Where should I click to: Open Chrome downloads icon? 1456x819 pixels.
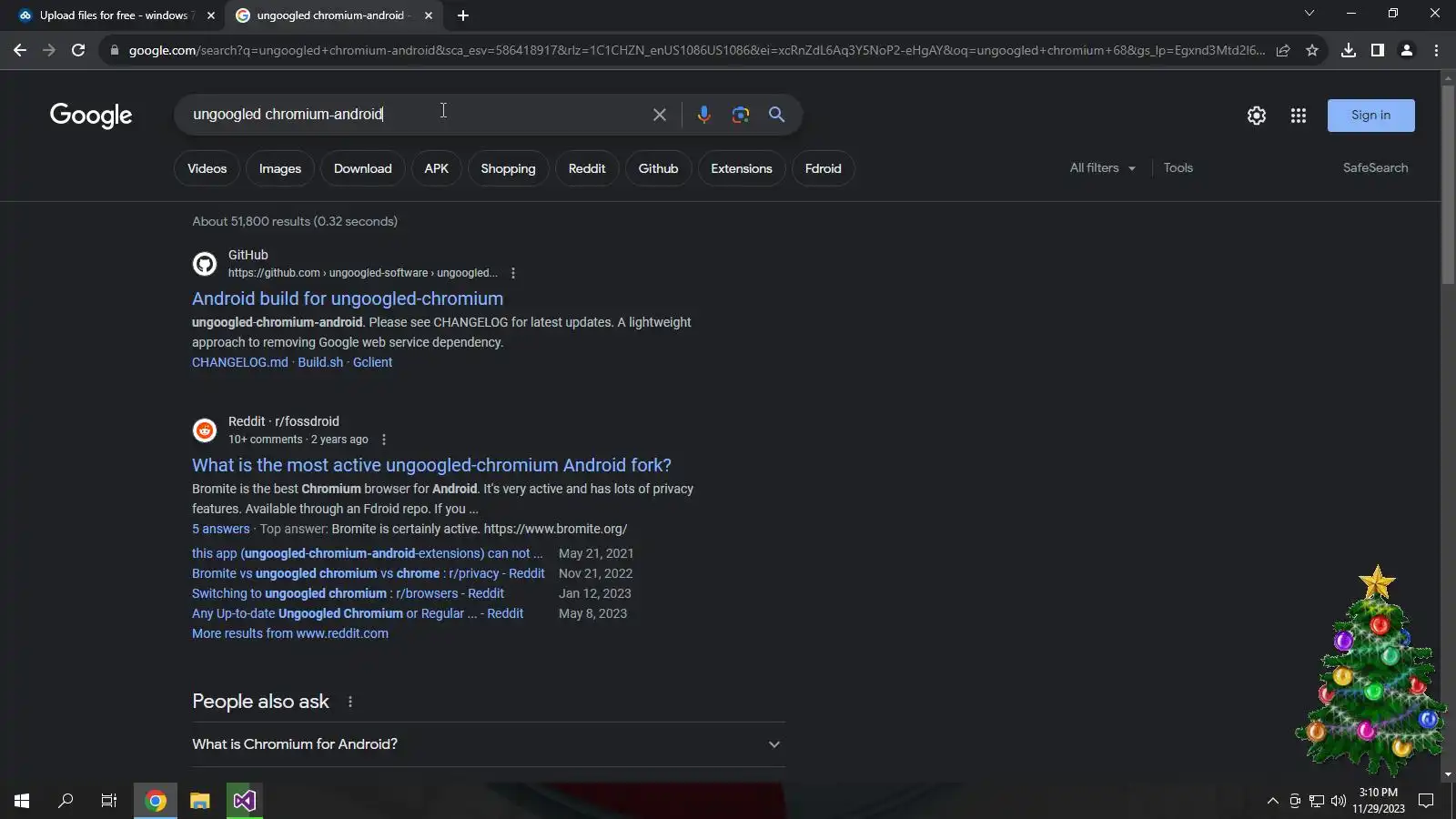coord(1349,50)
